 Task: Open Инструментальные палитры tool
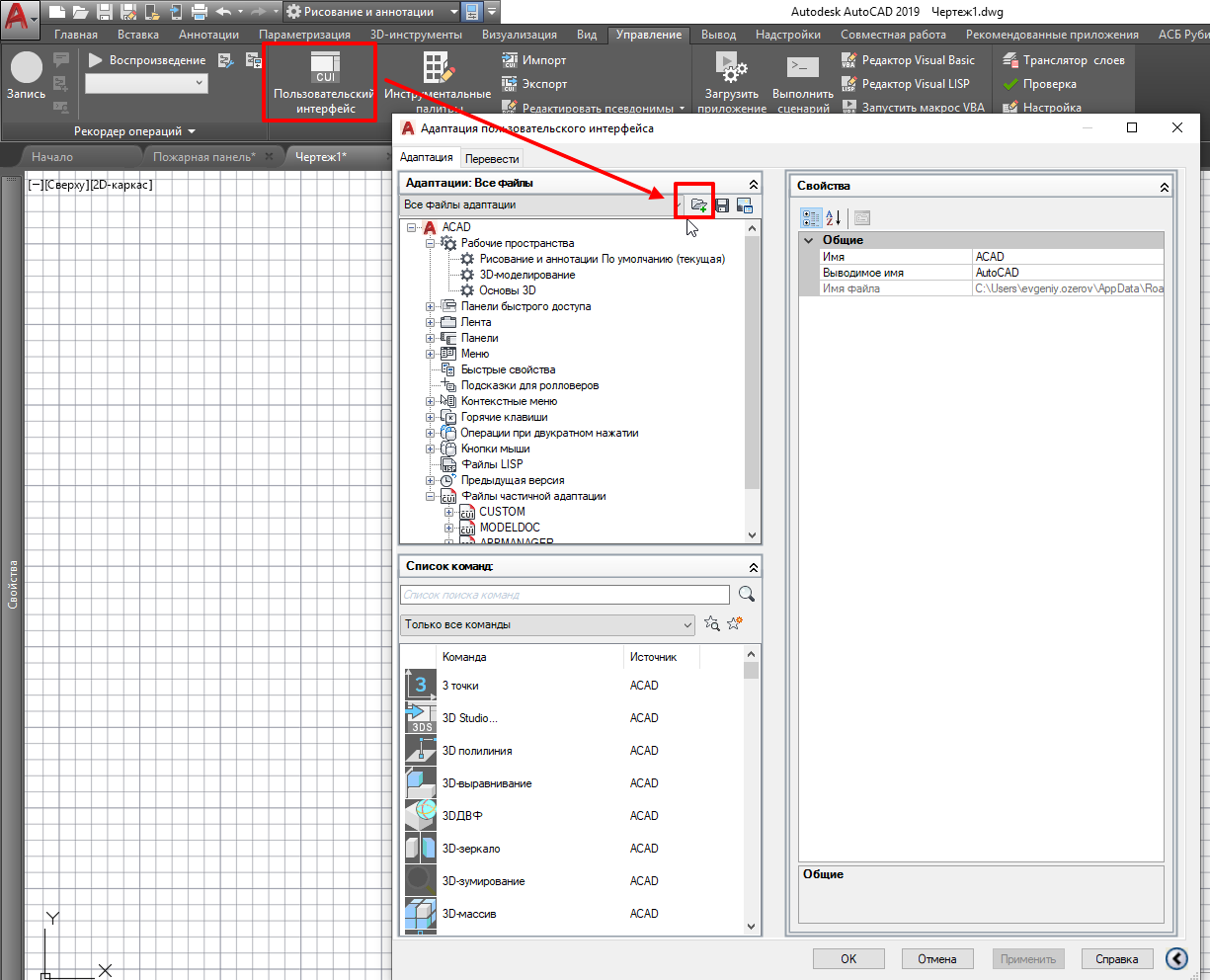tap(438, 82)
